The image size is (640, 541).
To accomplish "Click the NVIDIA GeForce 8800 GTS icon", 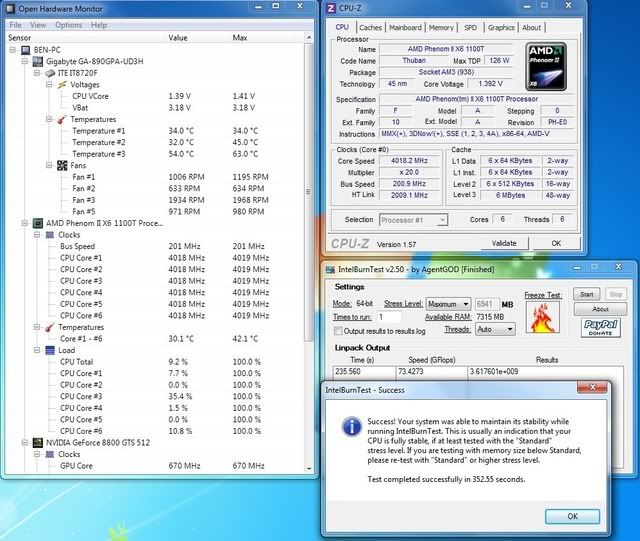I will (38, 443).
